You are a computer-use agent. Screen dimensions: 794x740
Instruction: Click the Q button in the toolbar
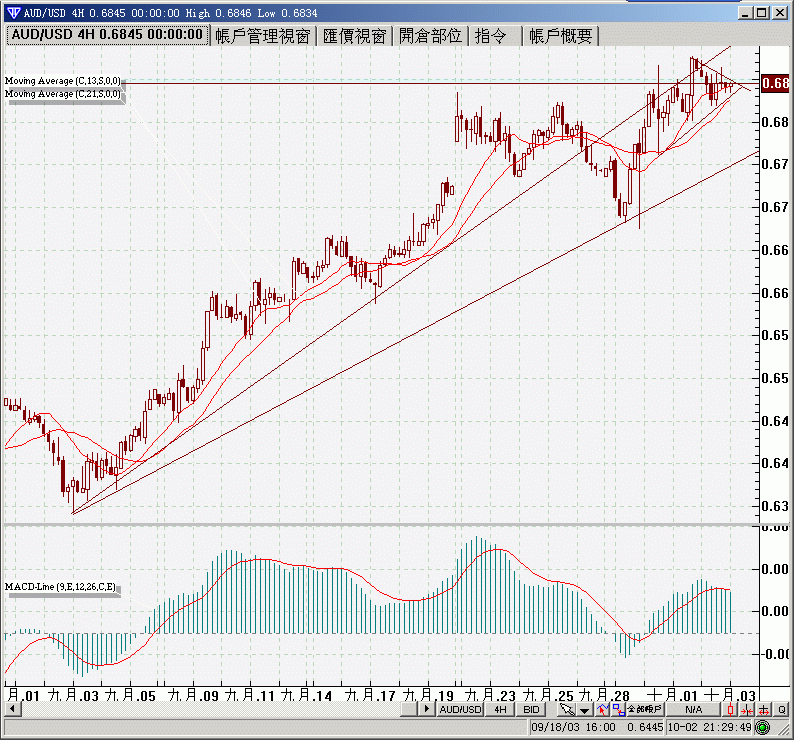[x=782, y=710]
